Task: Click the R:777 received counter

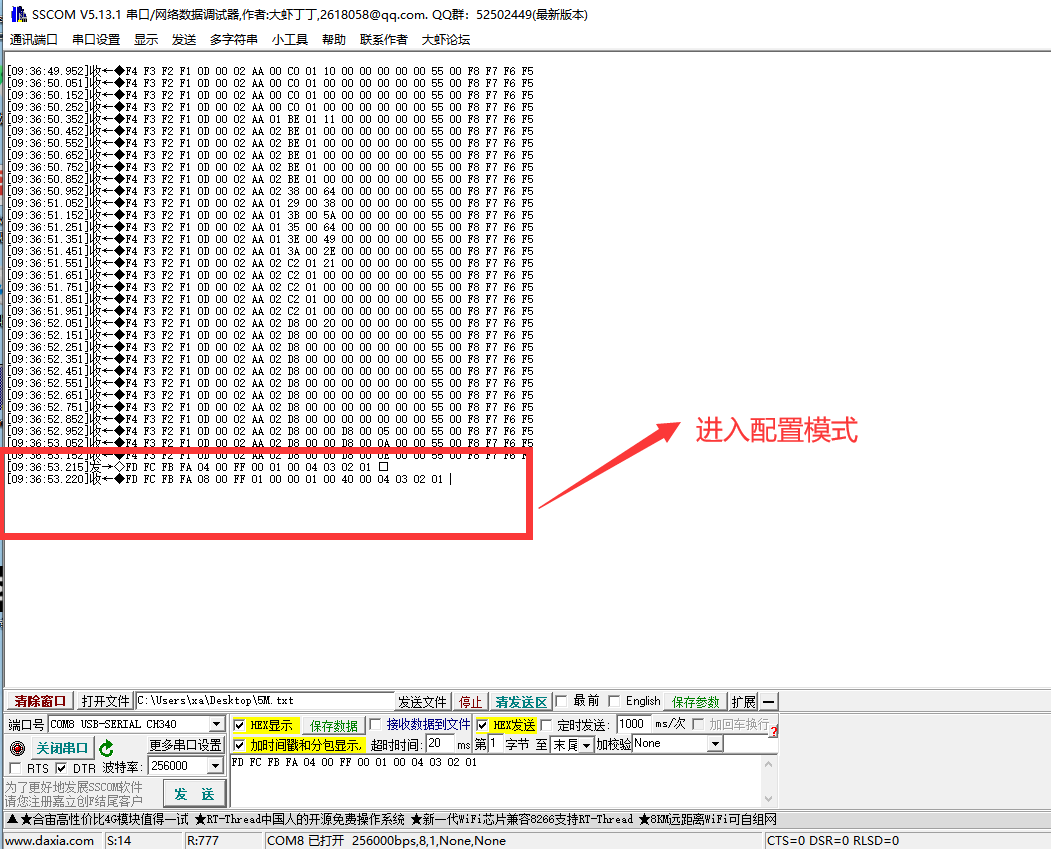Action: point(202,840)
